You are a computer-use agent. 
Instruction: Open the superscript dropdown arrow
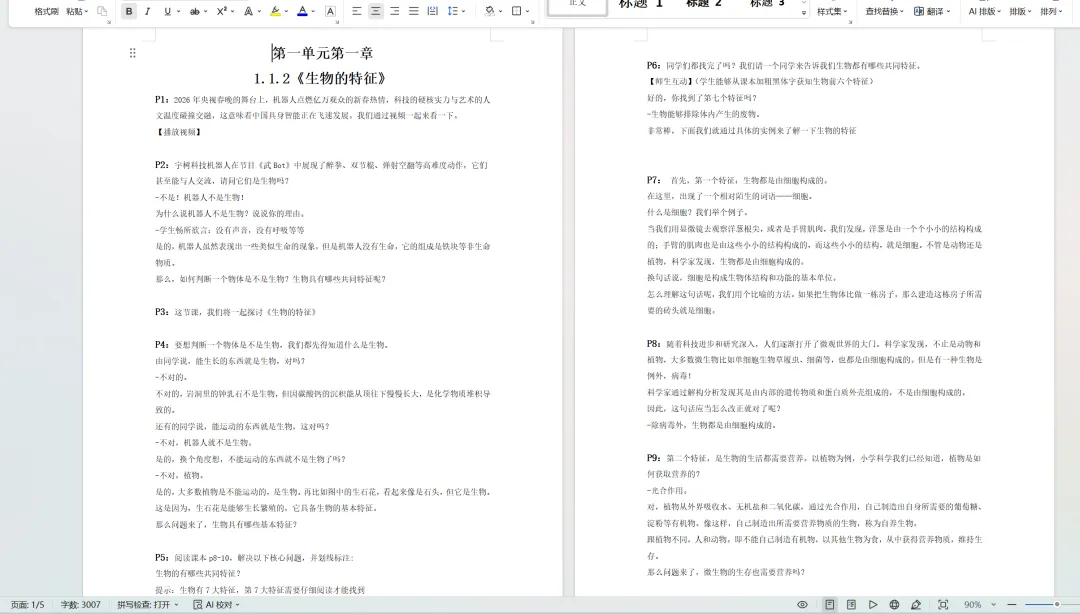[x=232, y=11]
